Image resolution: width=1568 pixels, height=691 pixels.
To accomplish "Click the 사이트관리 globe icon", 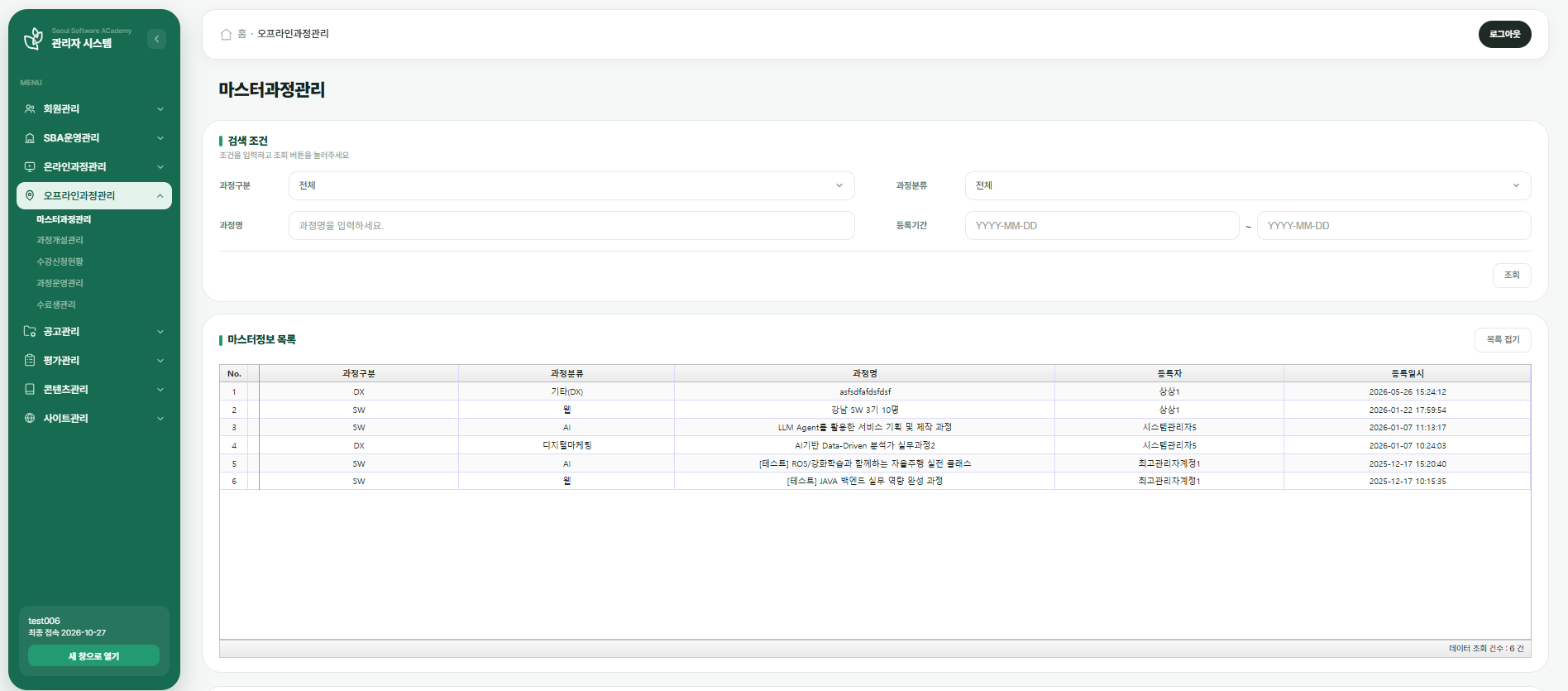I will (30, 419).
